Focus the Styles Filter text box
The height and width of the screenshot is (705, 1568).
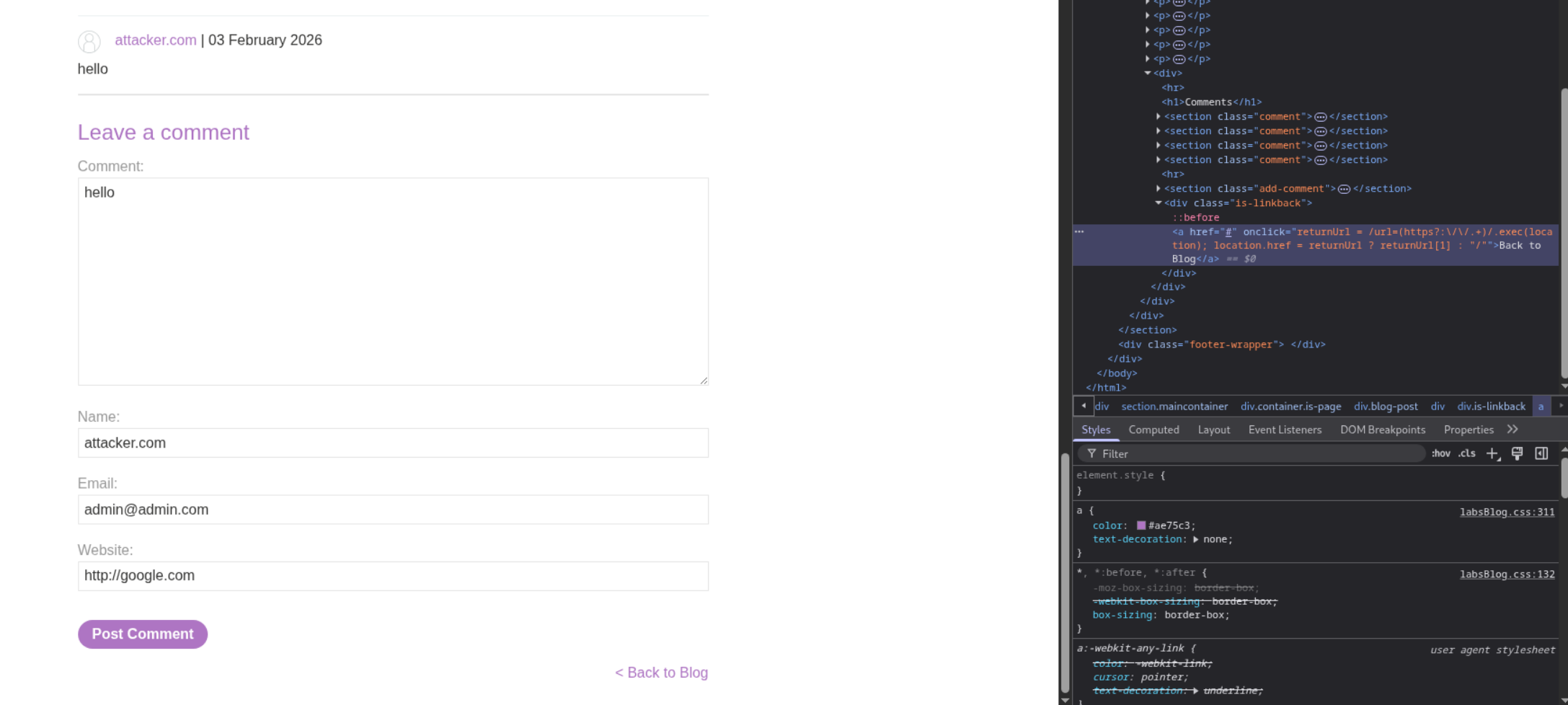point(1254,453)
